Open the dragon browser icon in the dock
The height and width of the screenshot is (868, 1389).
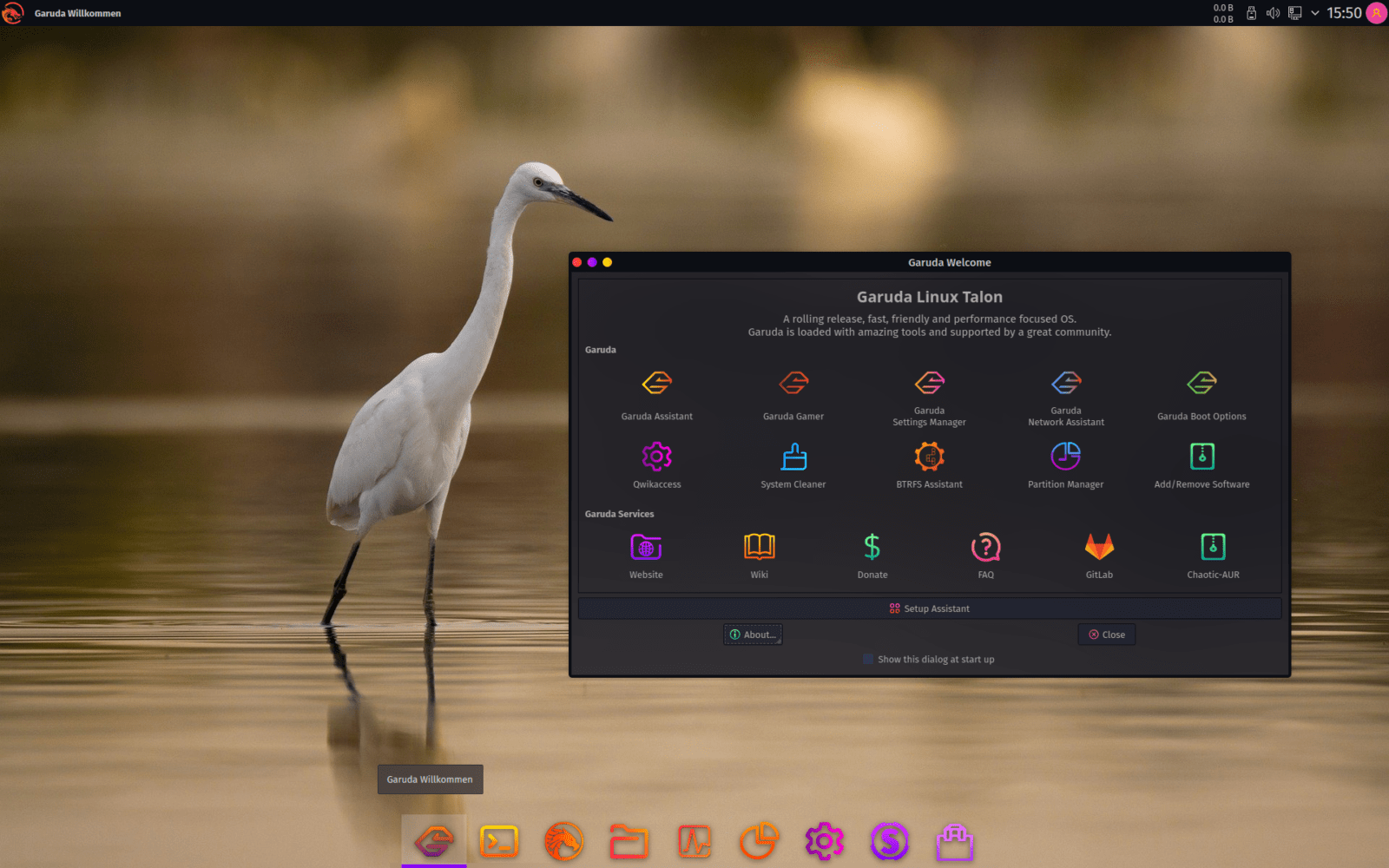coord(564,841)
